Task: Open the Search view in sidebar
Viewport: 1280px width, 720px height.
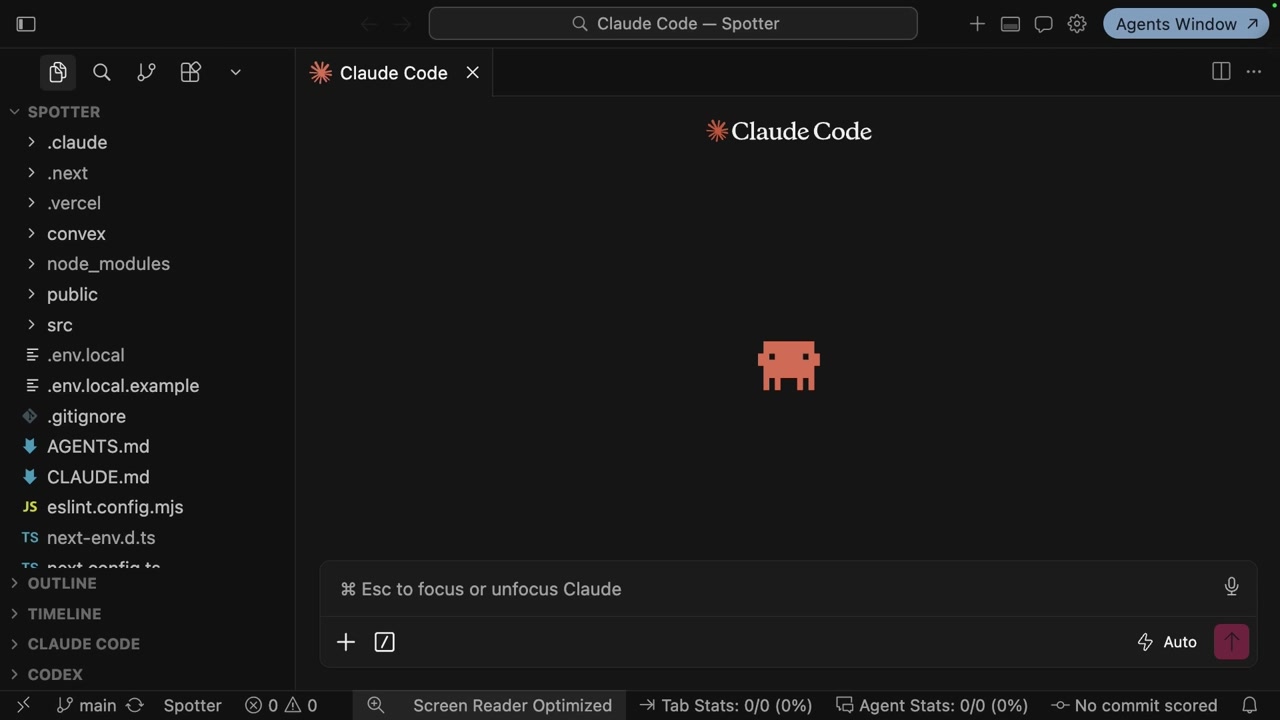Action: pos(101,72)
